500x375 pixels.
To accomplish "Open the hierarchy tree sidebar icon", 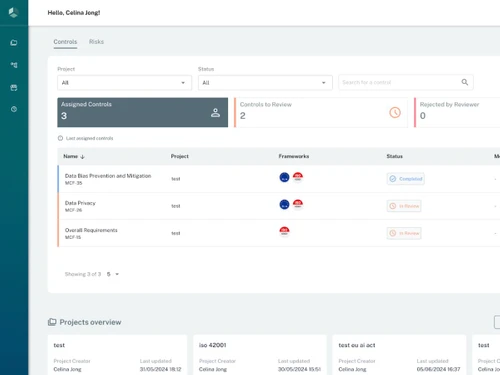I will pos(14,65).
